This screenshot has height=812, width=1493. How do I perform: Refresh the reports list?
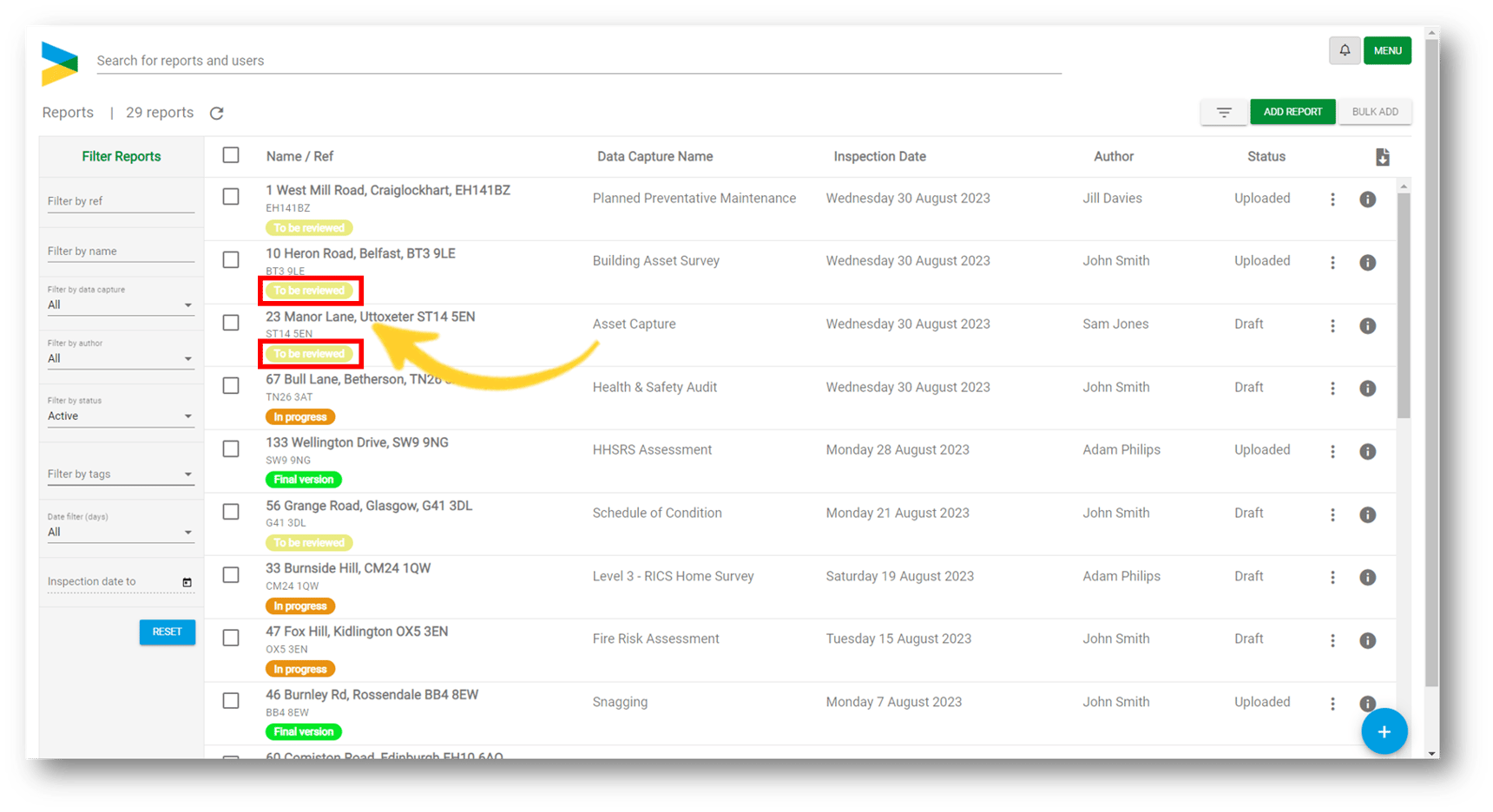[217, 113]
